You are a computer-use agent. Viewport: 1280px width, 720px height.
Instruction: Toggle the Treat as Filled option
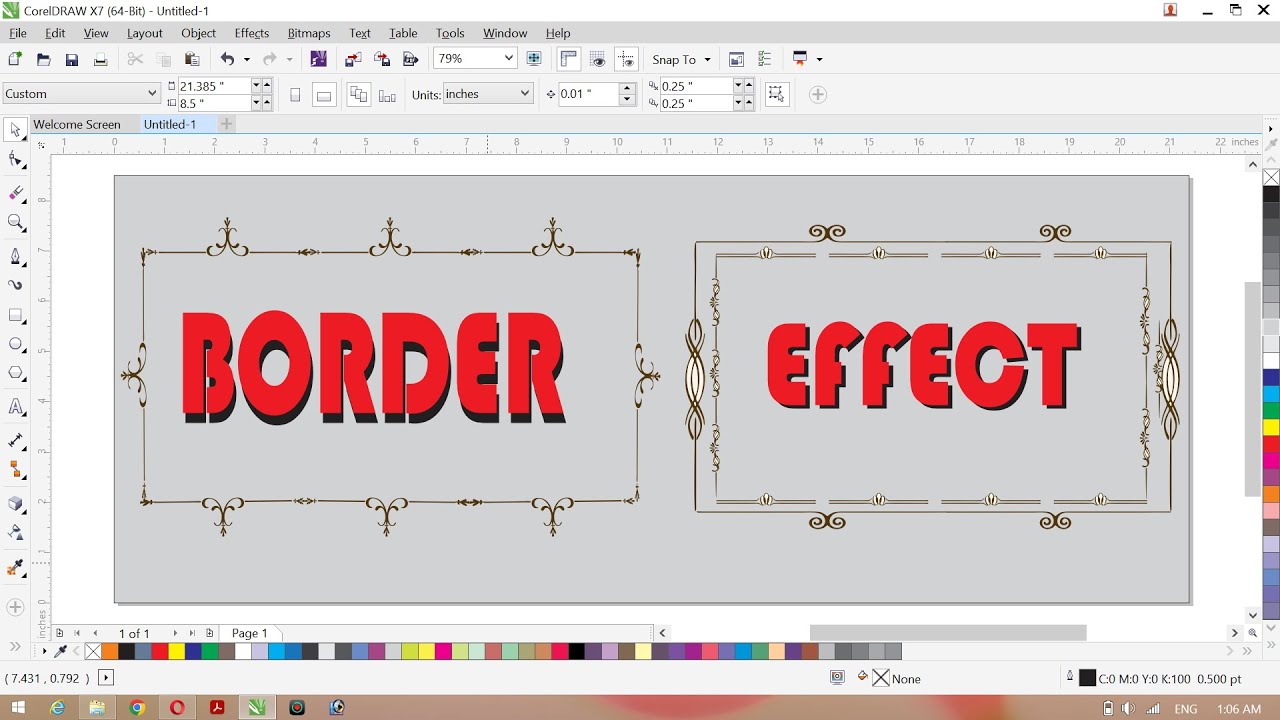point(776,94)
